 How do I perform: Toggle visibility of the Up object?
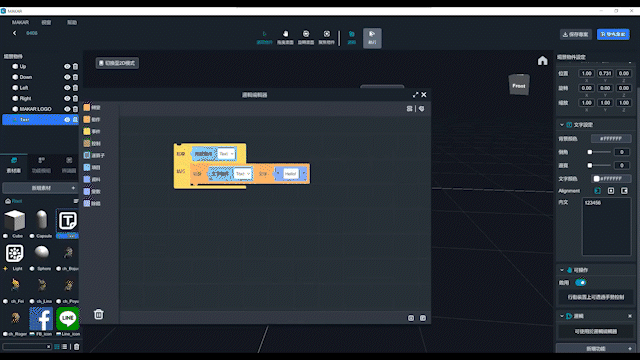click(x=67, y=67)
